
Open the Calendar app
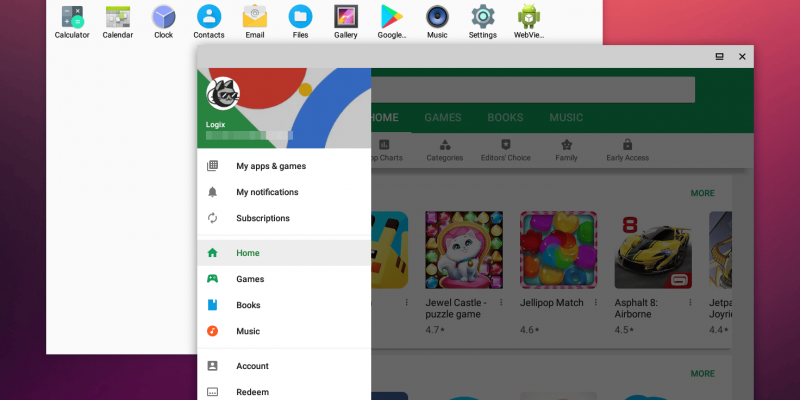click(x=118, y=21)
